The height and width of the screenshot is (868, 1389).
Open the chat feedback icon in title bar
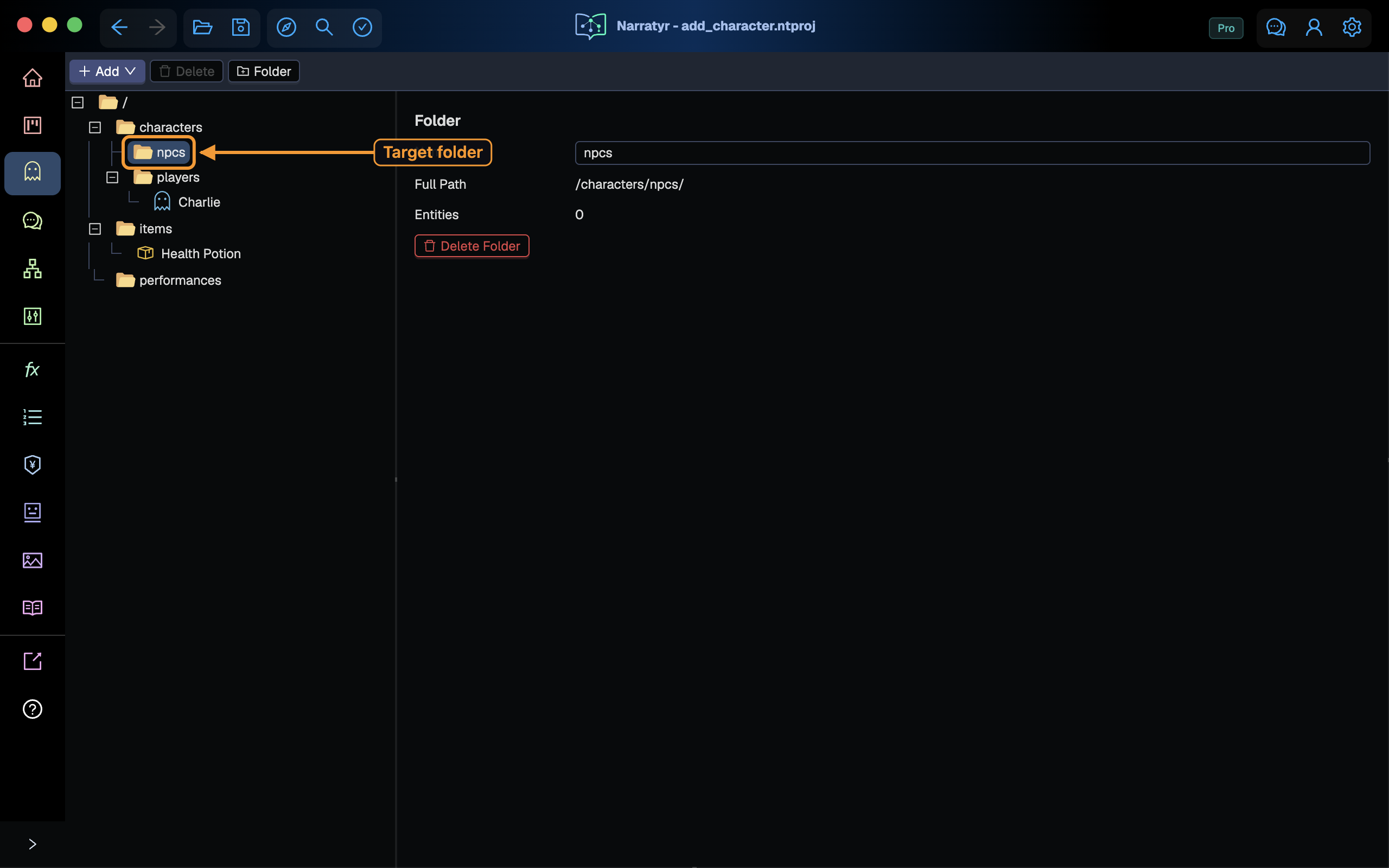pos(1276,27)
